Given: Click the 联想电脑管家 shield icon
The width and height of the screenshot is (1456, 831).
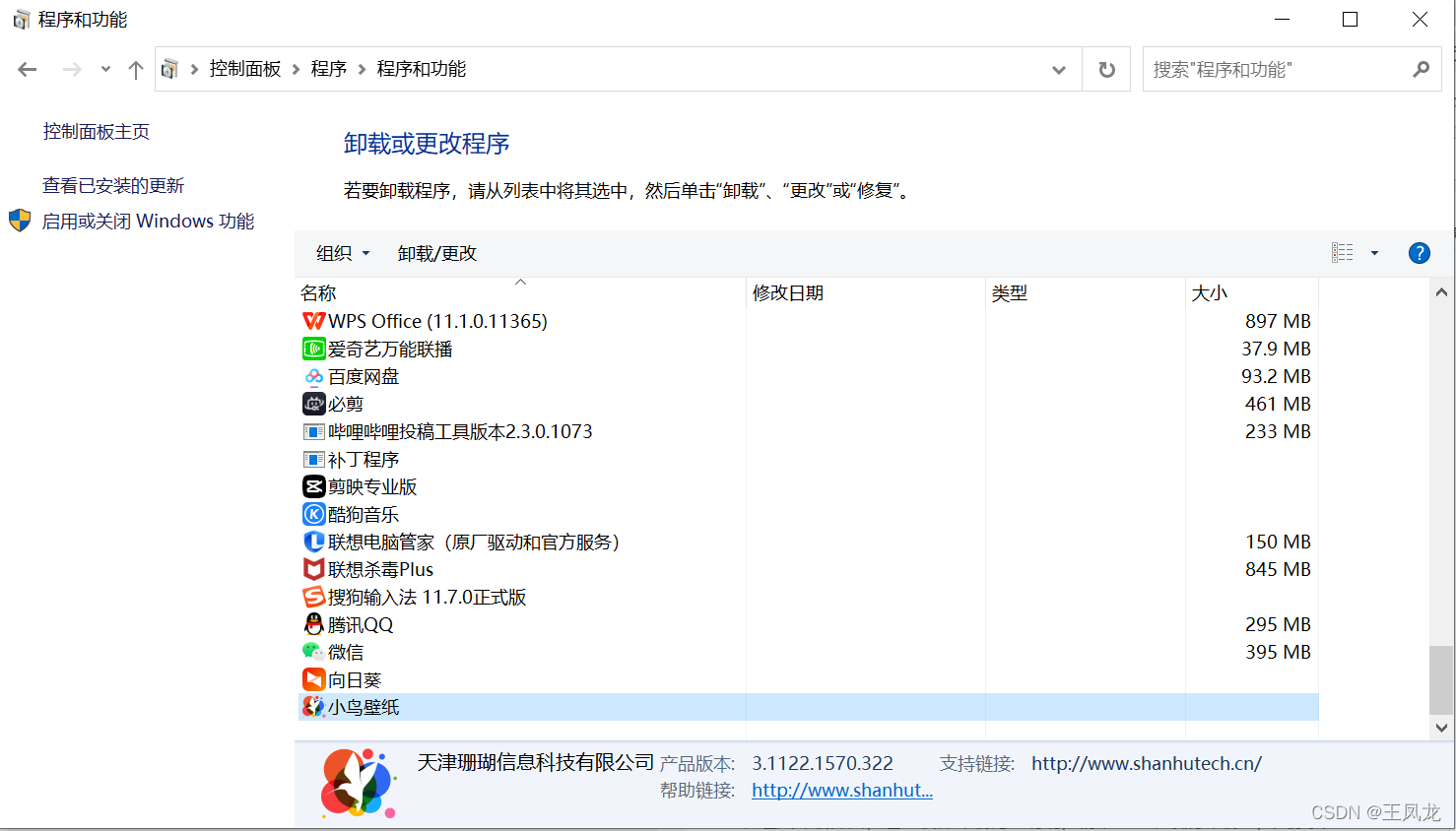Looking at the screenshot, I should pos(313,542).
